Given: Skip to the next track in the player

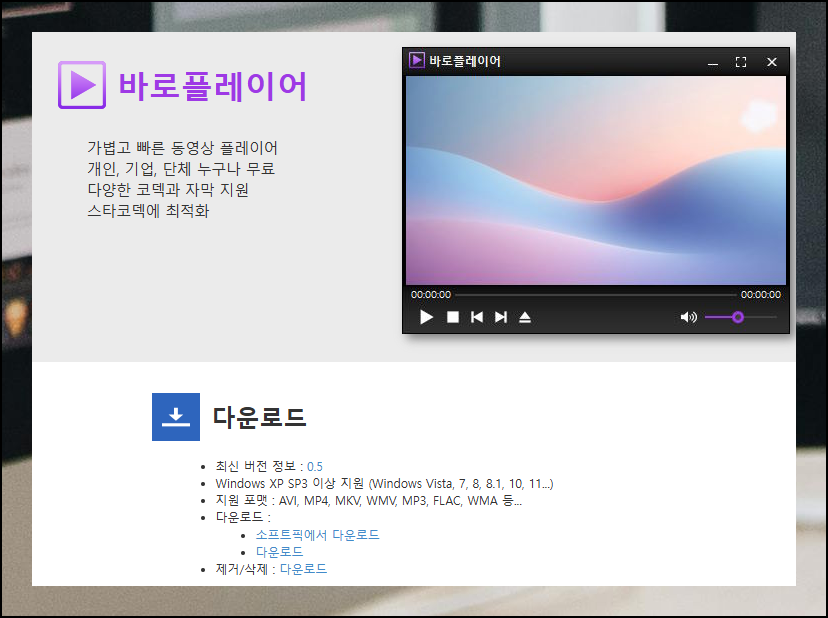Looking at the screenshot, I should click(x=501, y=317).
